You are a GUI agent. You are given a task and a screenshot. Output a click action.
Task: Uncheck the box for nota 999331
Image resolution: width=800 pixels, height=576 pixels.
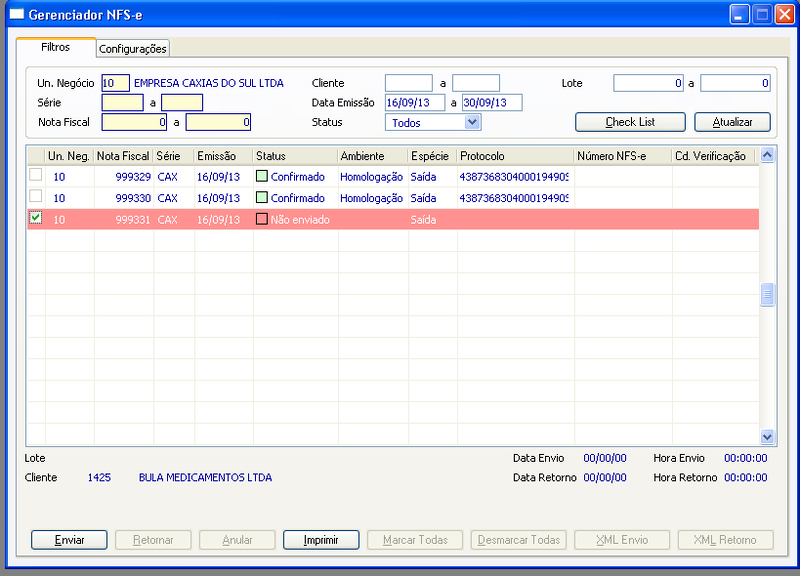(36, 218)
